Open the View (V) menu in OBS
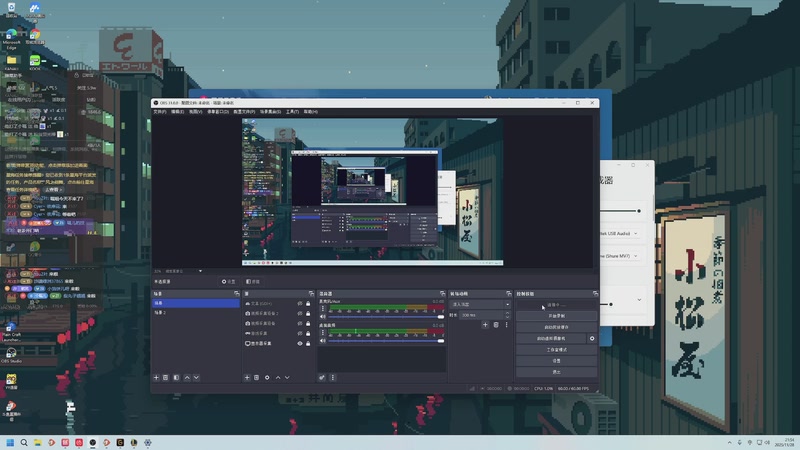Viewport: 800px width, 450px height. point(195,112)
